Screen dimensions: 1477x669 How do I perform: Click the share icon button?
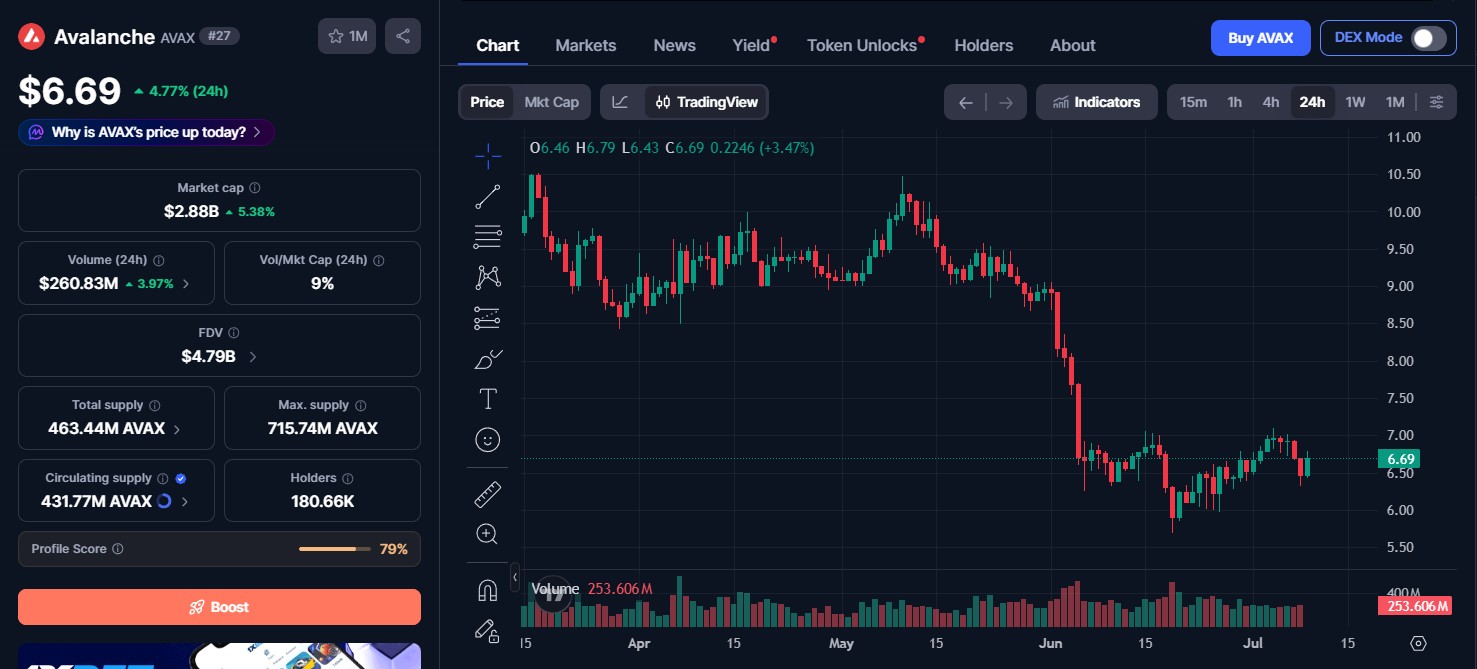(x=403, y=36)
